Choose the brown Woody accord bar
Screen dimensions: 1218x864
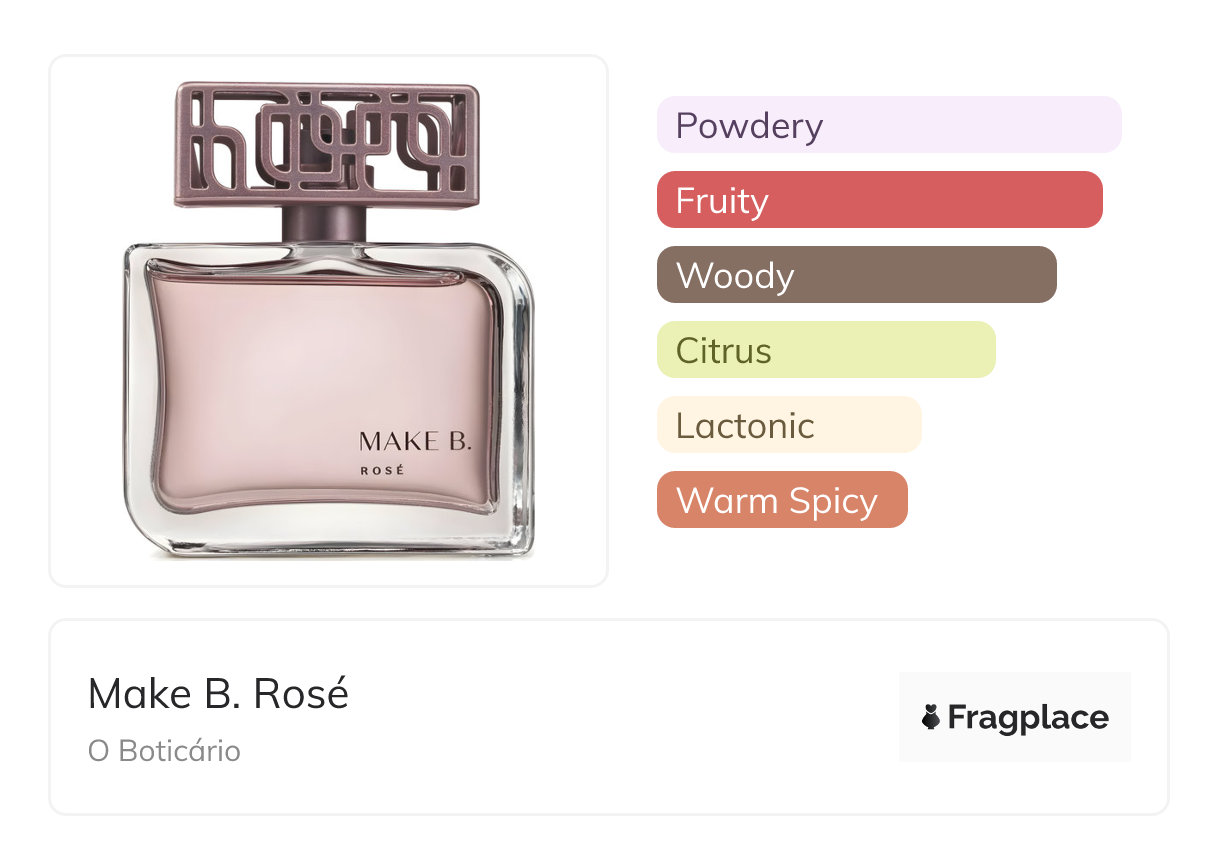click(856, 275)
